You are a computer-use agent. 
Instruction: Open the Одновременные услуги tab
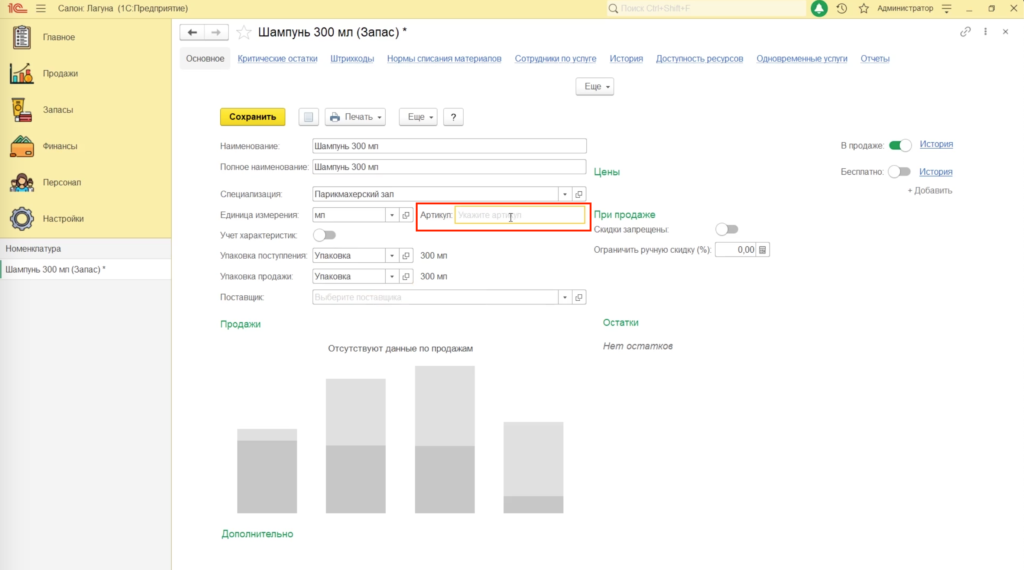point(802,59)
